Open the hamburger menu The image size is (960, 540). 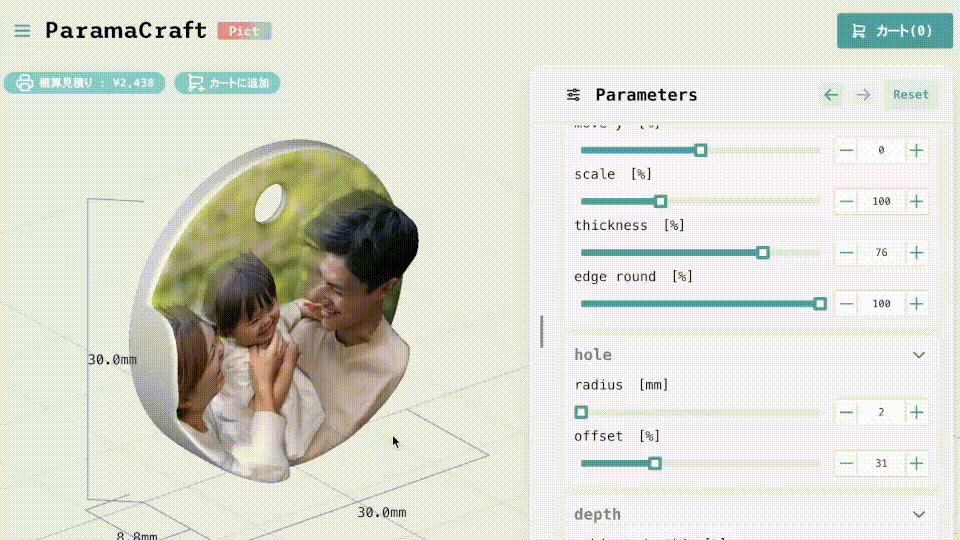point(22,31)
